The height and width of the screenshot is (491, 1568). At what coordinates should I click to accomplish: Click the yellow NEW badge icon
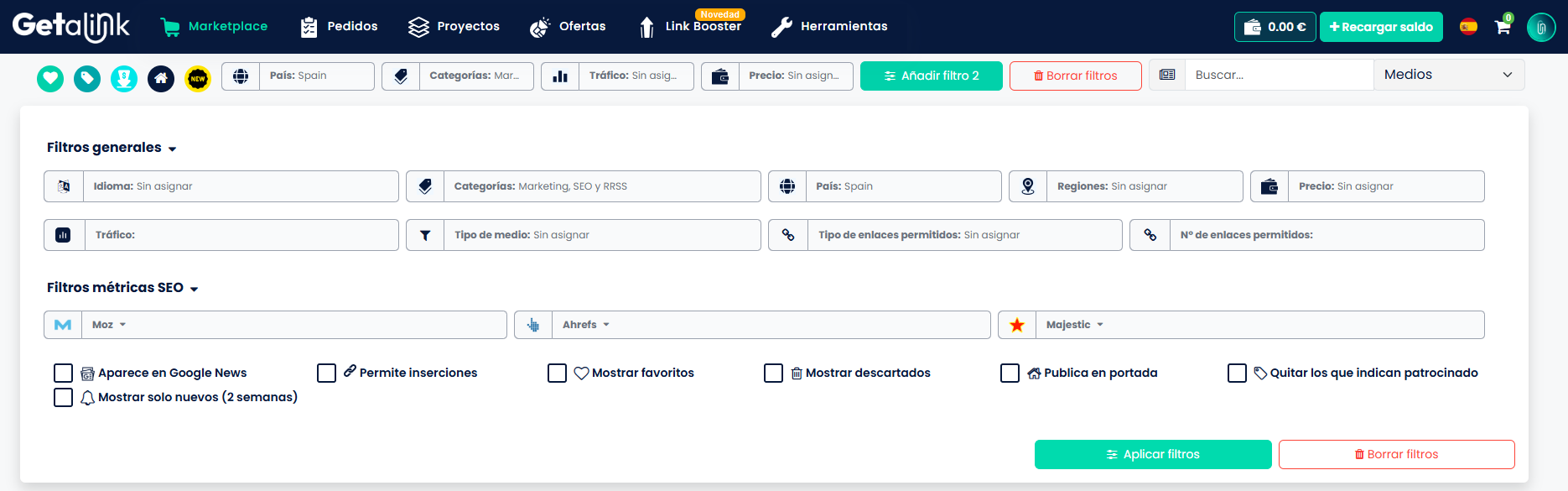pyautogui.click(x=198, y=79)
